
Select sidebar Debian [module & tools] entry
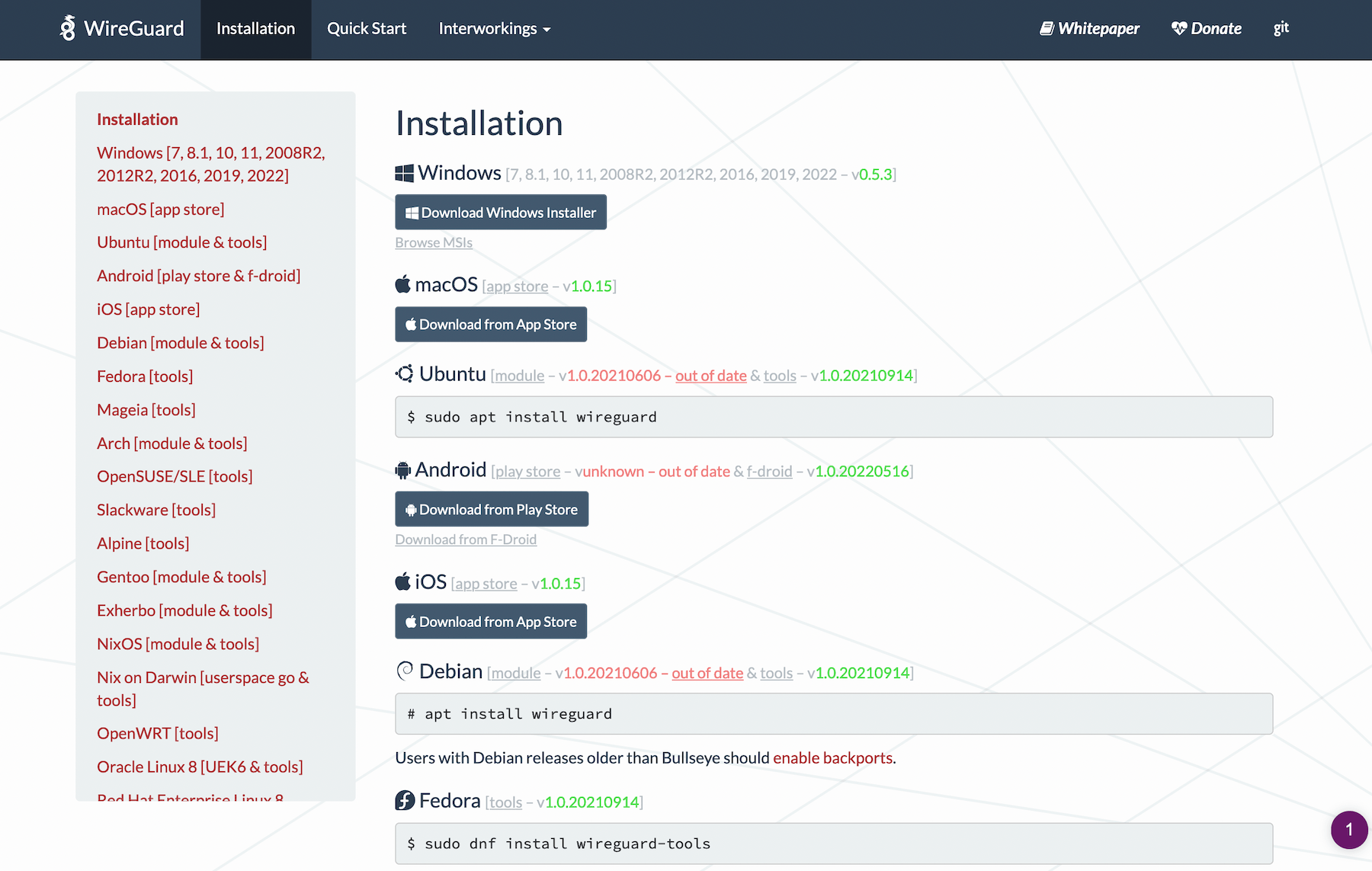(181, 343)
